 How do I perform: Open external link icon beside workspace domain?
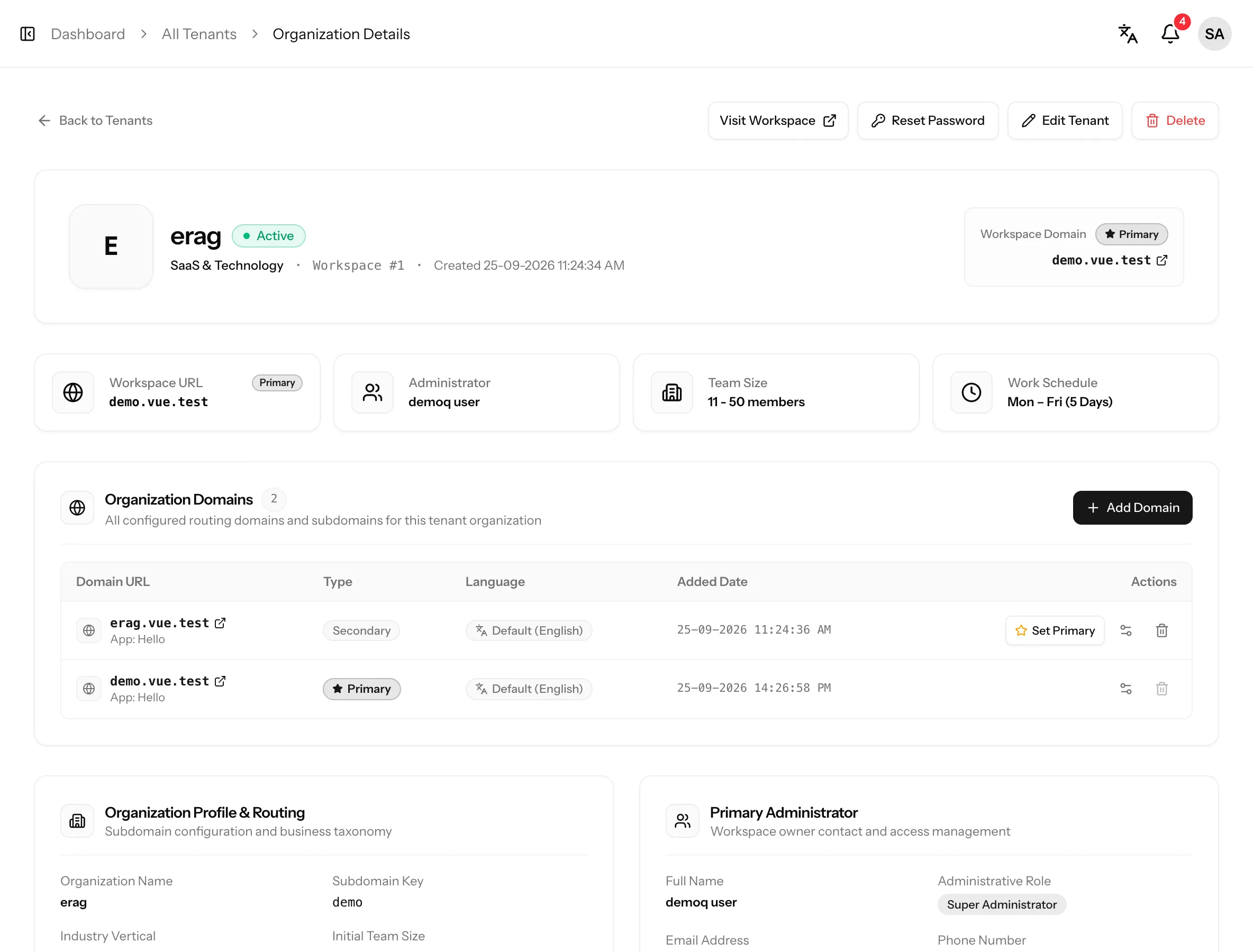1161,260
